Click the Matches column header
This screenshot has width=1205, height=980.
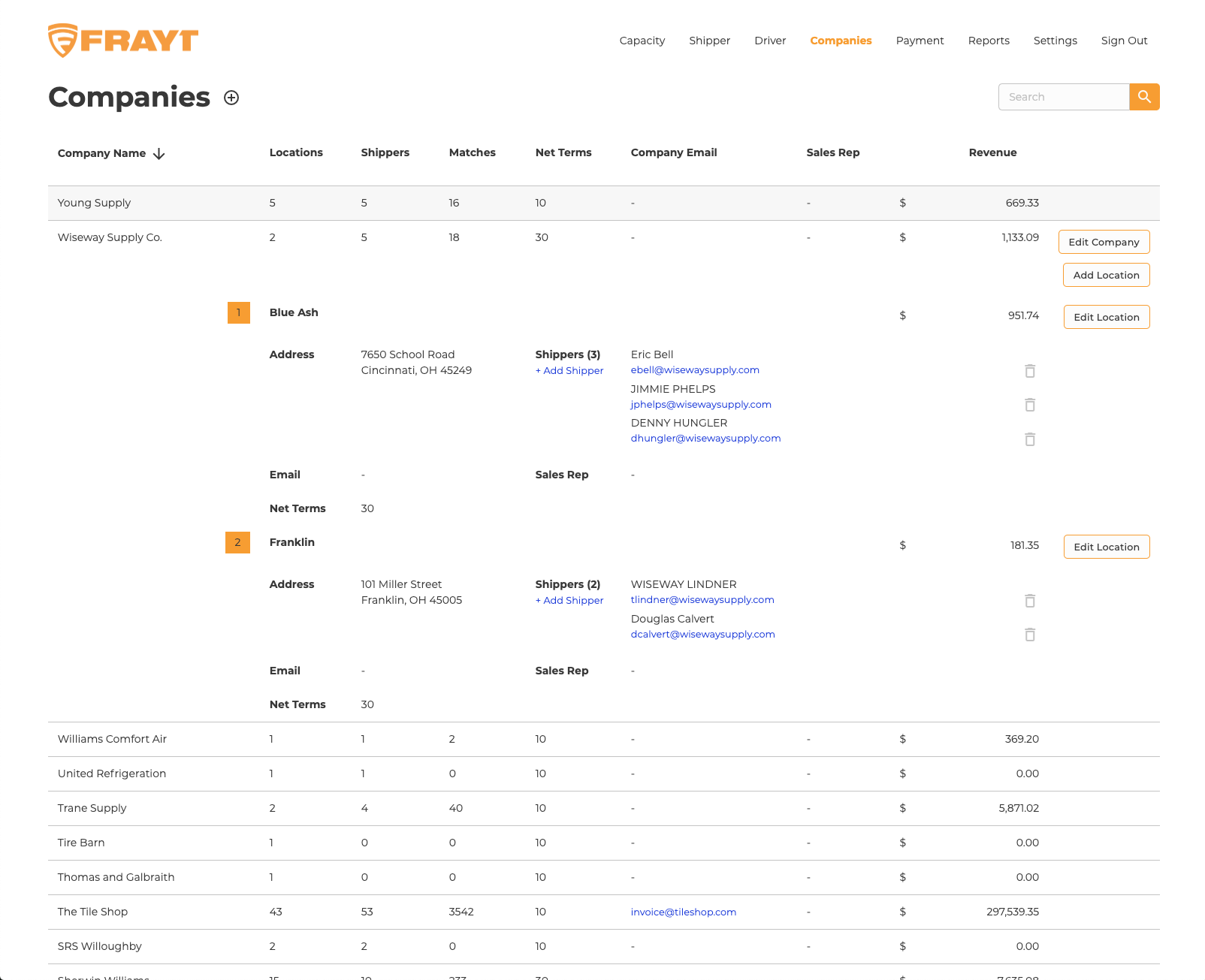[x=472, y=152]
